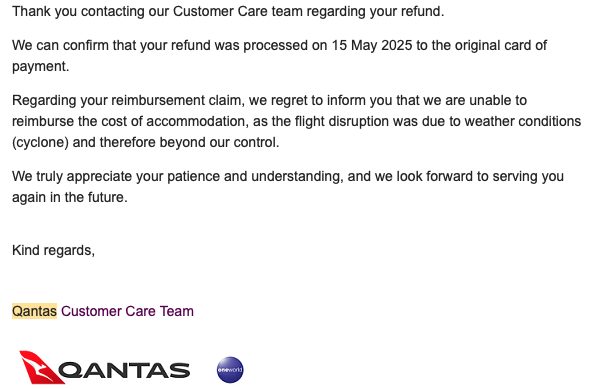Place cursor at Thank you opening words
Viewport: 596px width, 389px height.
click(x=44, y=11)
